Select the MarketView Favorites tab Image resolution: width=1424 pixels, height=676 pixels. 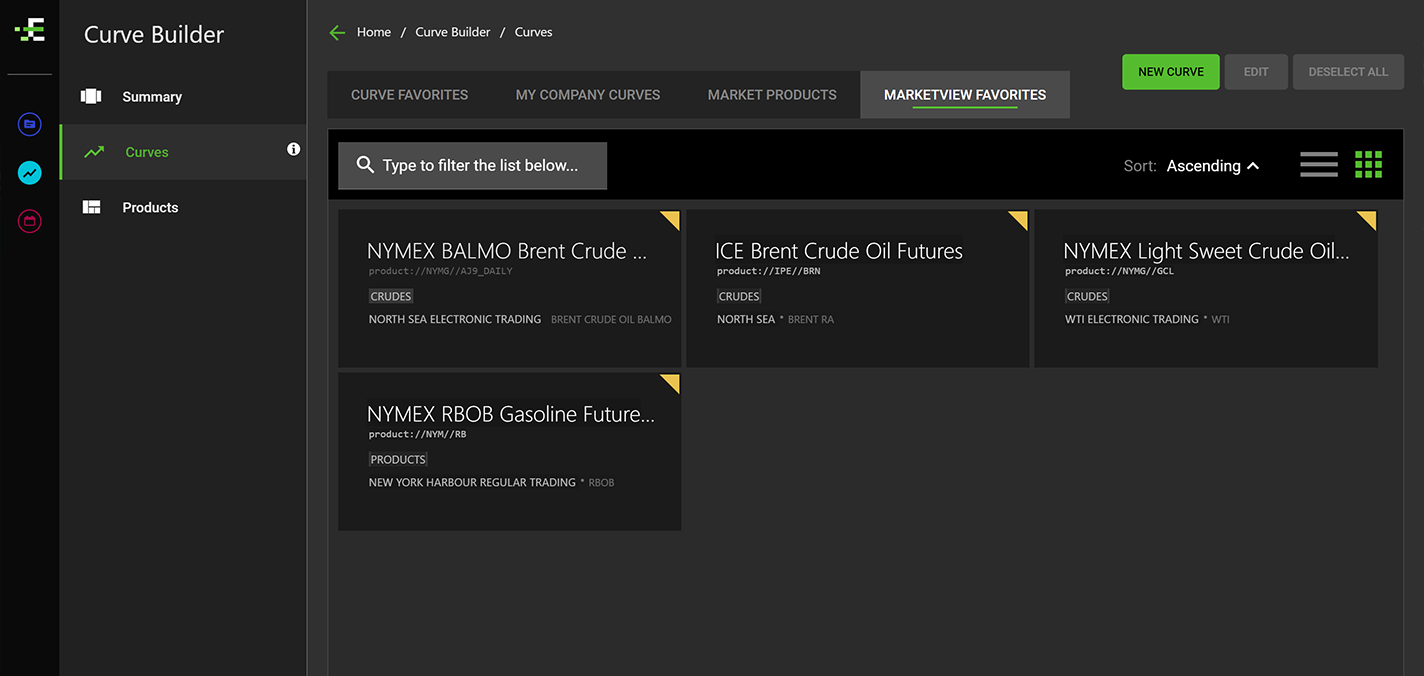[x=965, y=95]
